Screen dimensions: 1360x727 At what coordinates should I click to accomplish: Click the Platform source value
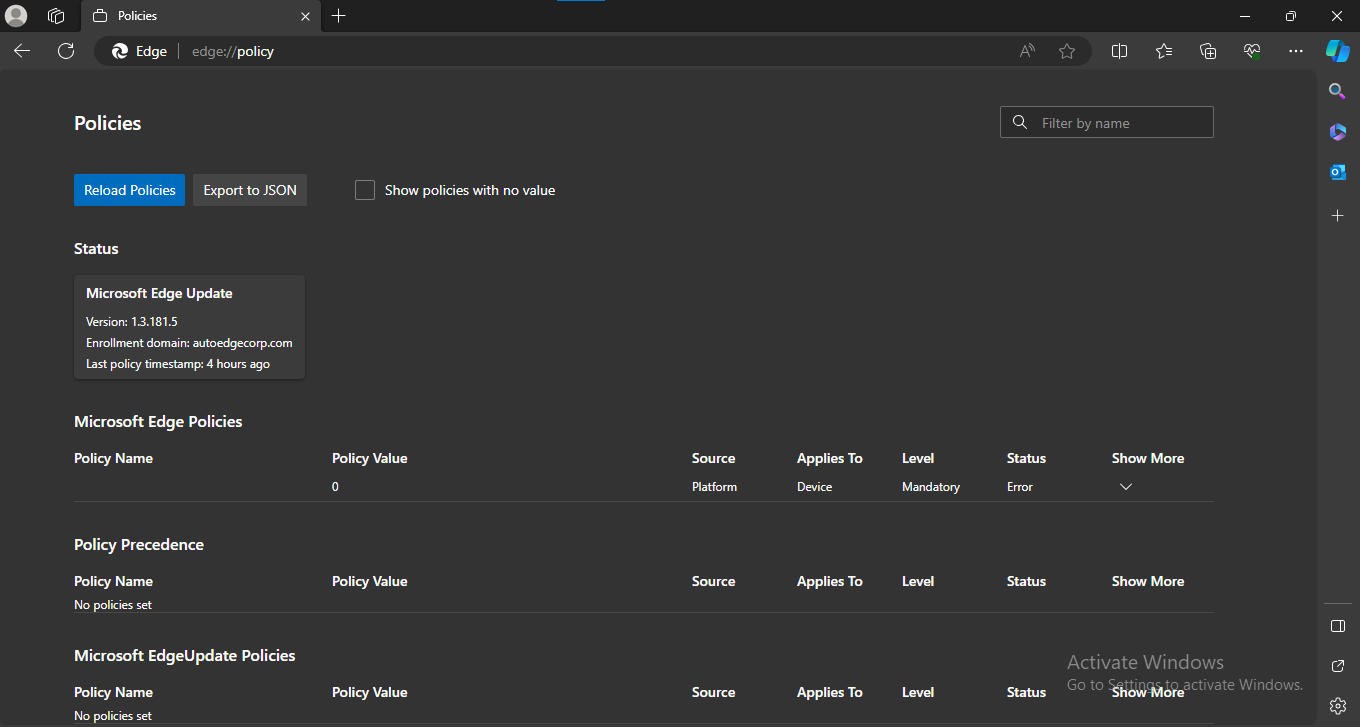point(714,487)
